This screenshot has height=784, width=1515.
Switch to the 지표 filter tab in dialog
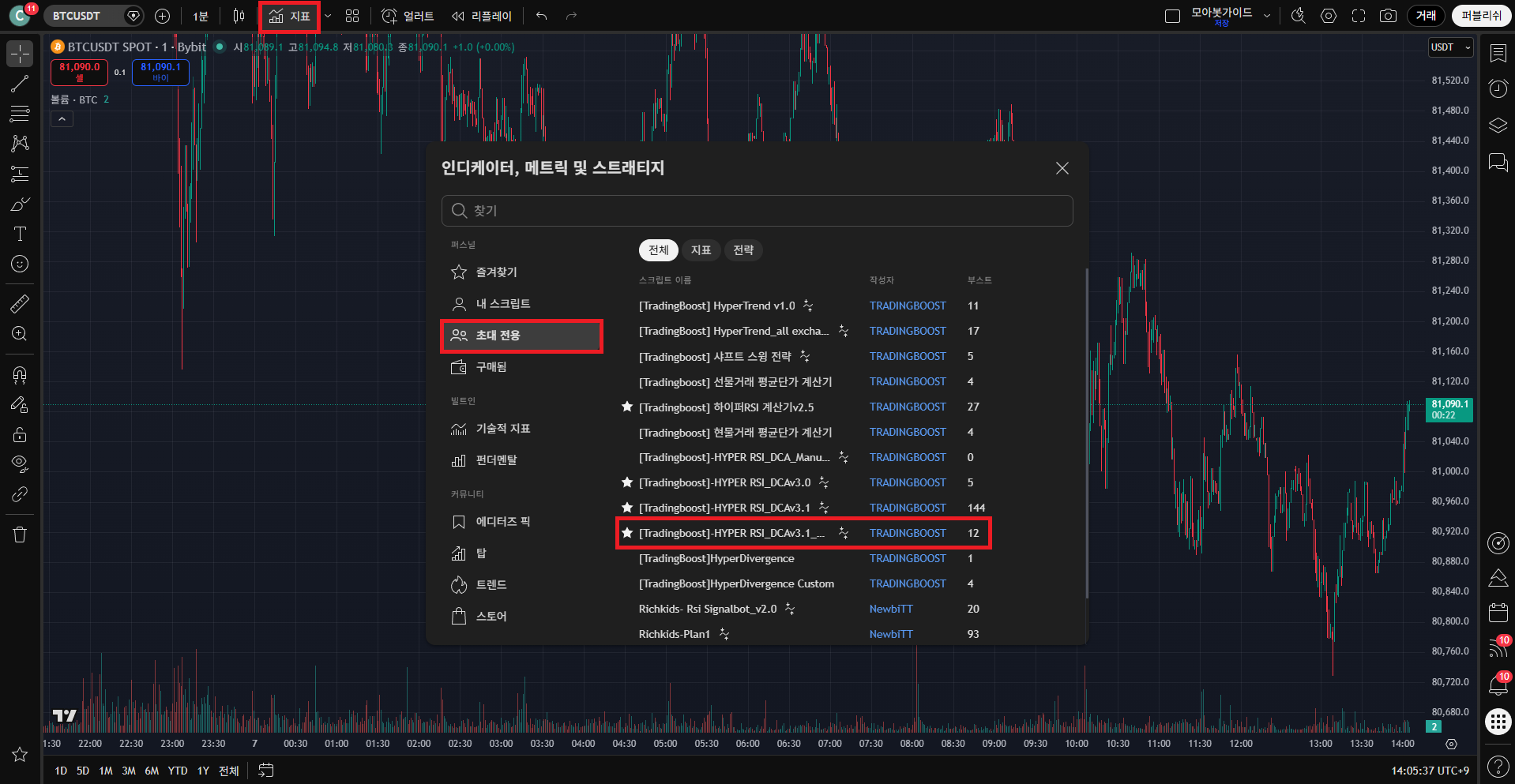coord(701,250)
